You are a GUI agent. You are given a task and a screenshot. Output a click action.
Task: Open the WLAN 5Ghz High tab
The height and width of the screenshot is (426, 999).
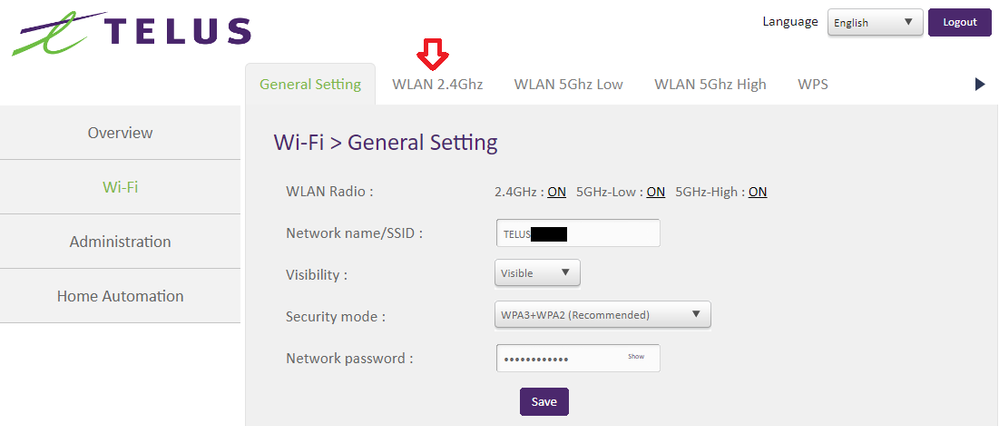point(710,84)
